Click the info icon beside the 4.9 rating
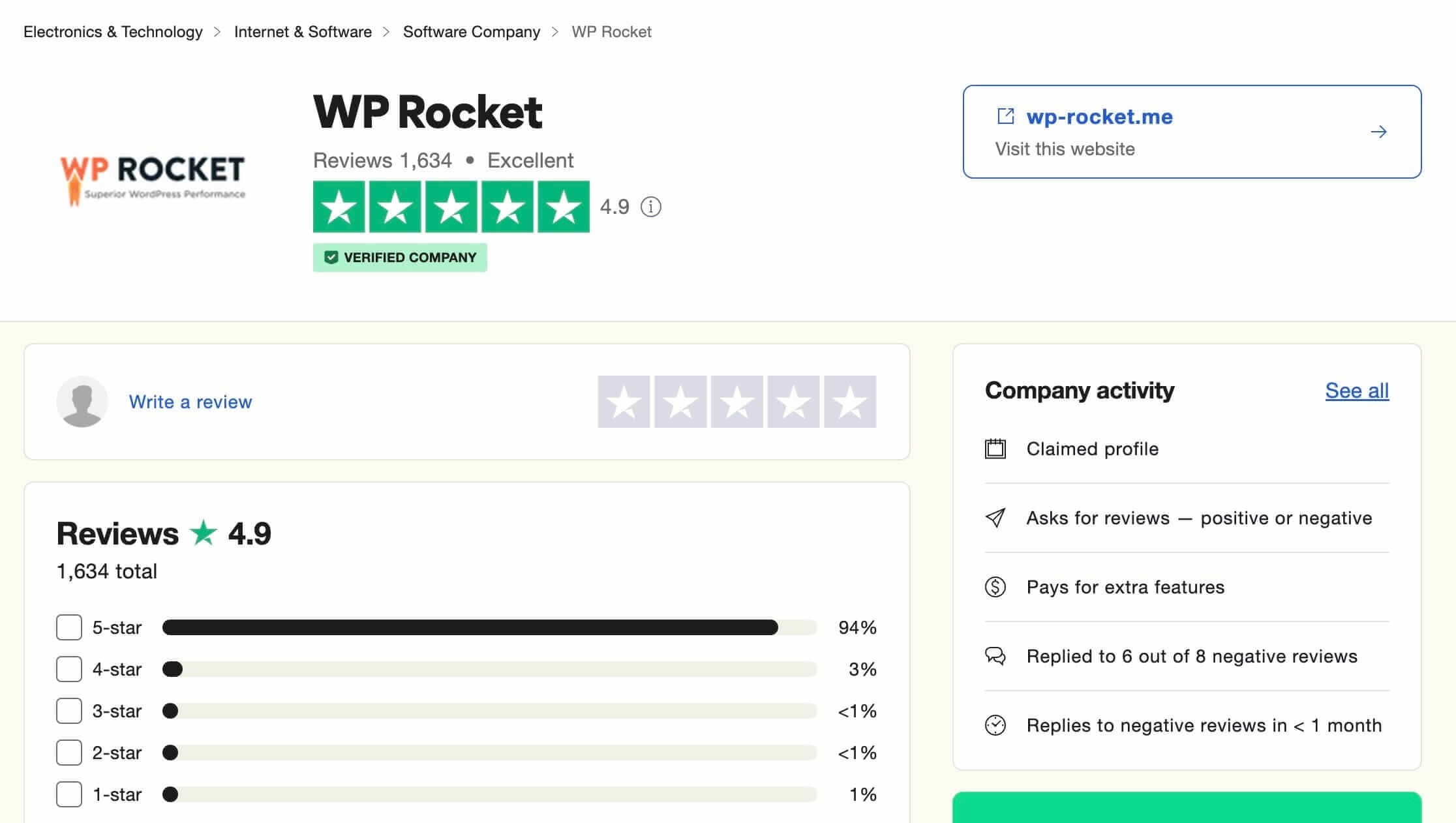 click(x=651, y=207)
